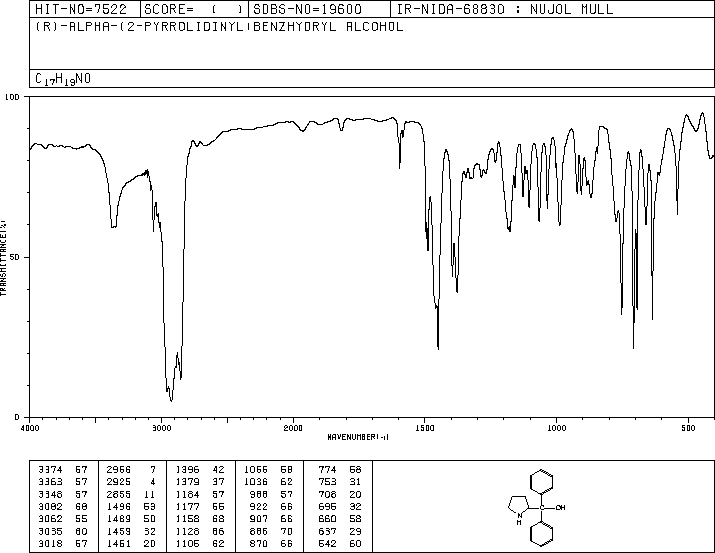Screen dimensions: 715x553
Task: Click transmittance value 29 beside 637
Action: tap(356, 532)
